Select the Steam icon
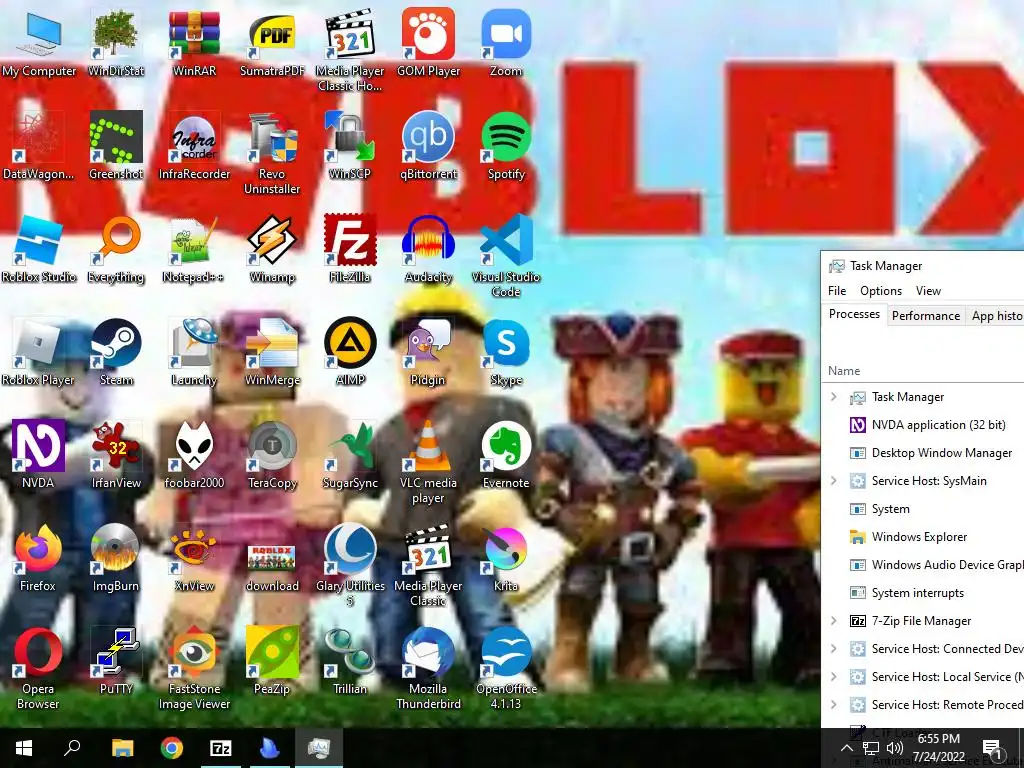Screen dimensions: 1024x768 pos(116,352)
